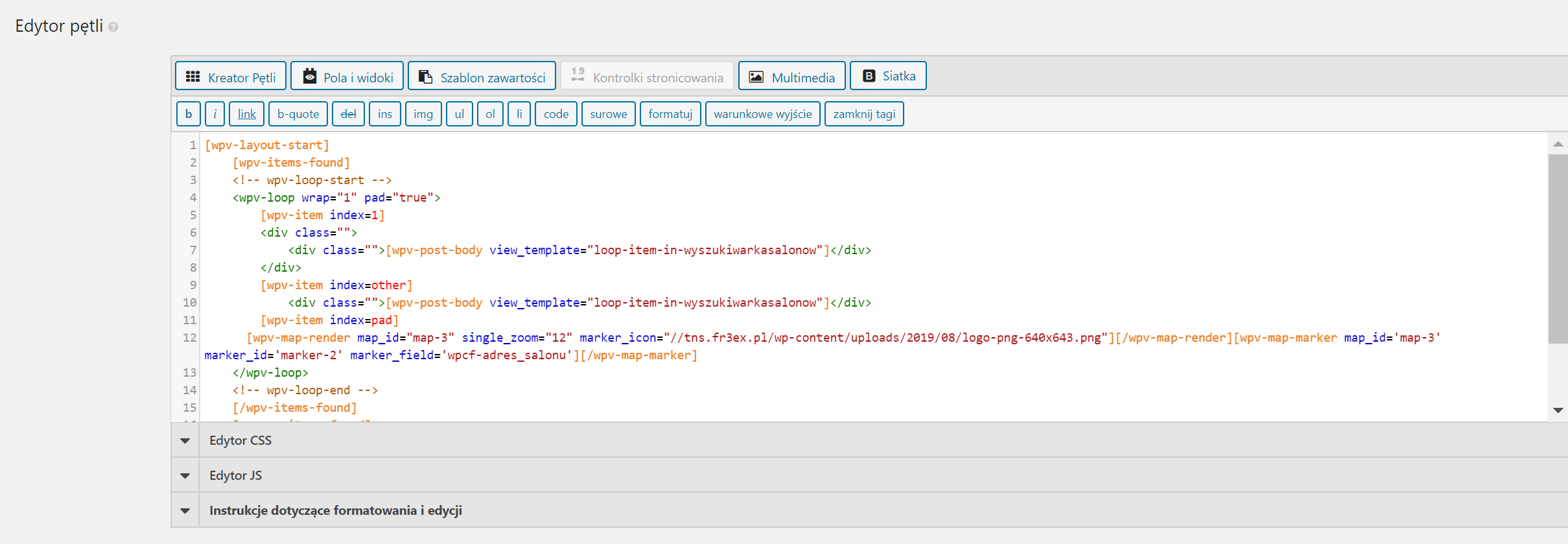The height and width of the screenshot is (544, 1568).
Task: Place cursor on [wpv-layout-start] line
Action: [267, 145]
